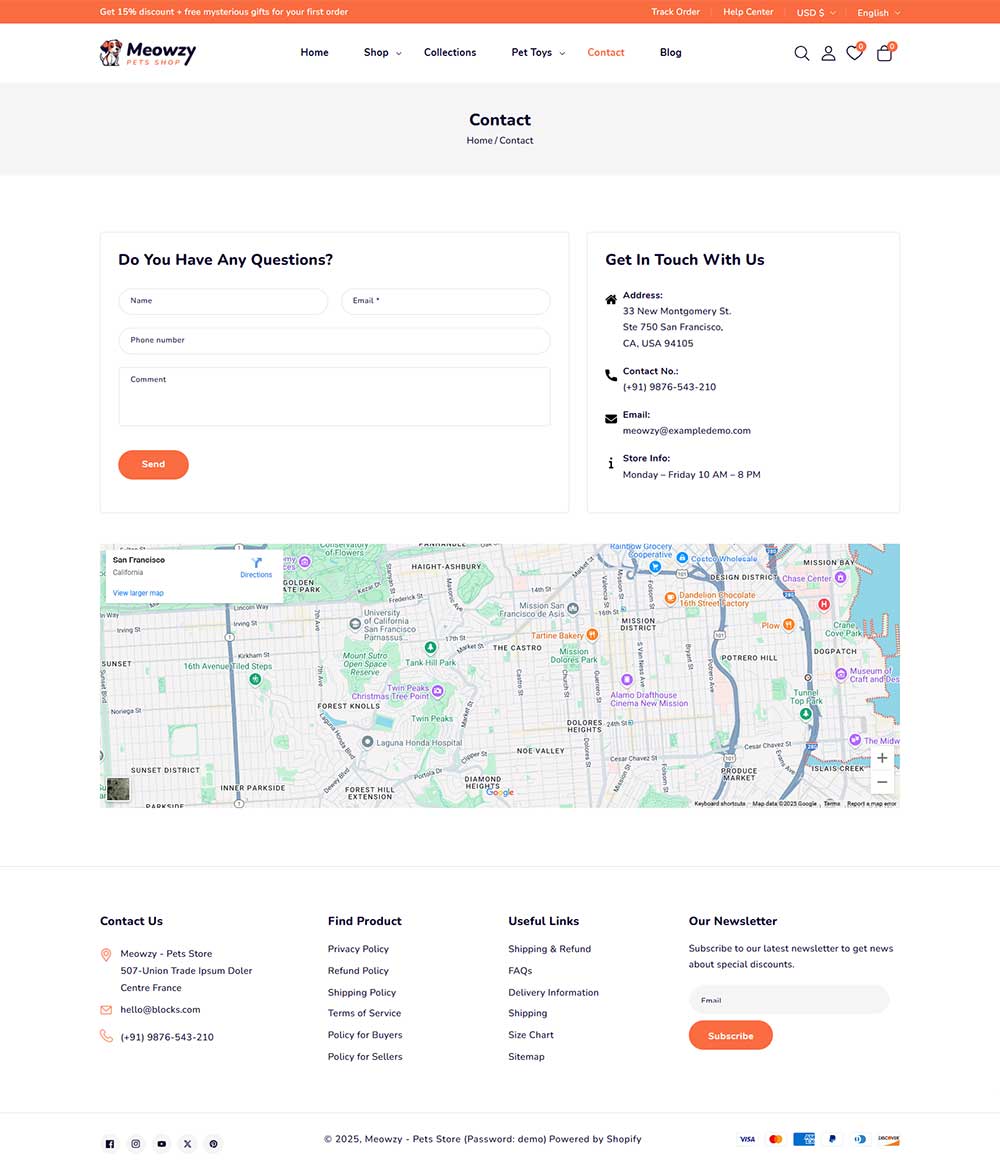Open the View larger map link
Viewport: 1000px width, 1160px height.
coord(138,592)
